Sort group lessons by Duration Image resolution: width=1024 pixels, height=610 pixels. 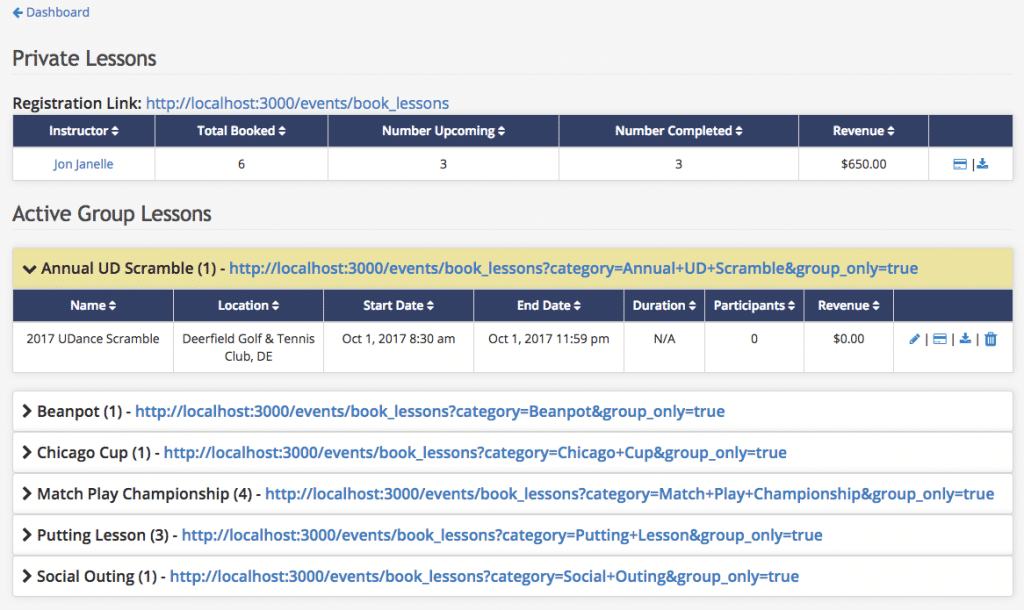coord(664,305)
